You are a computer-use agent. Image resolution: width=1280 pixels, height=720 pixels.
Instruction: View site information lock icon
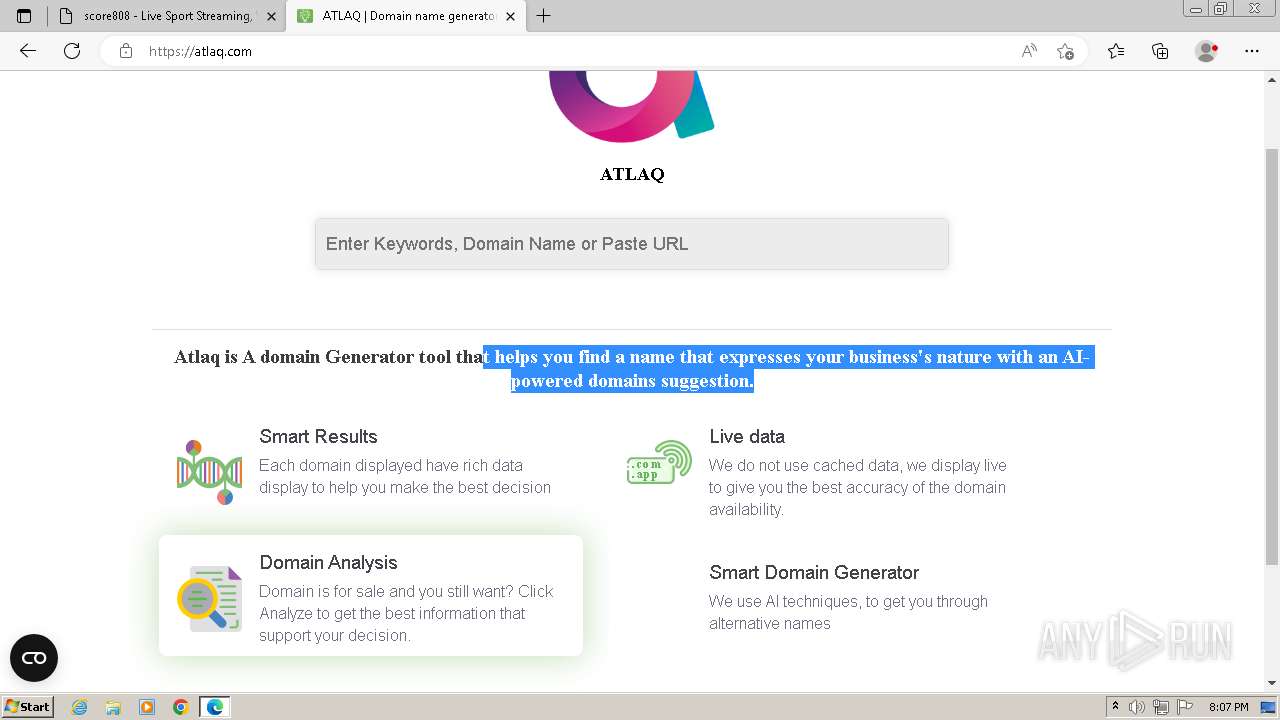(126, 51)
